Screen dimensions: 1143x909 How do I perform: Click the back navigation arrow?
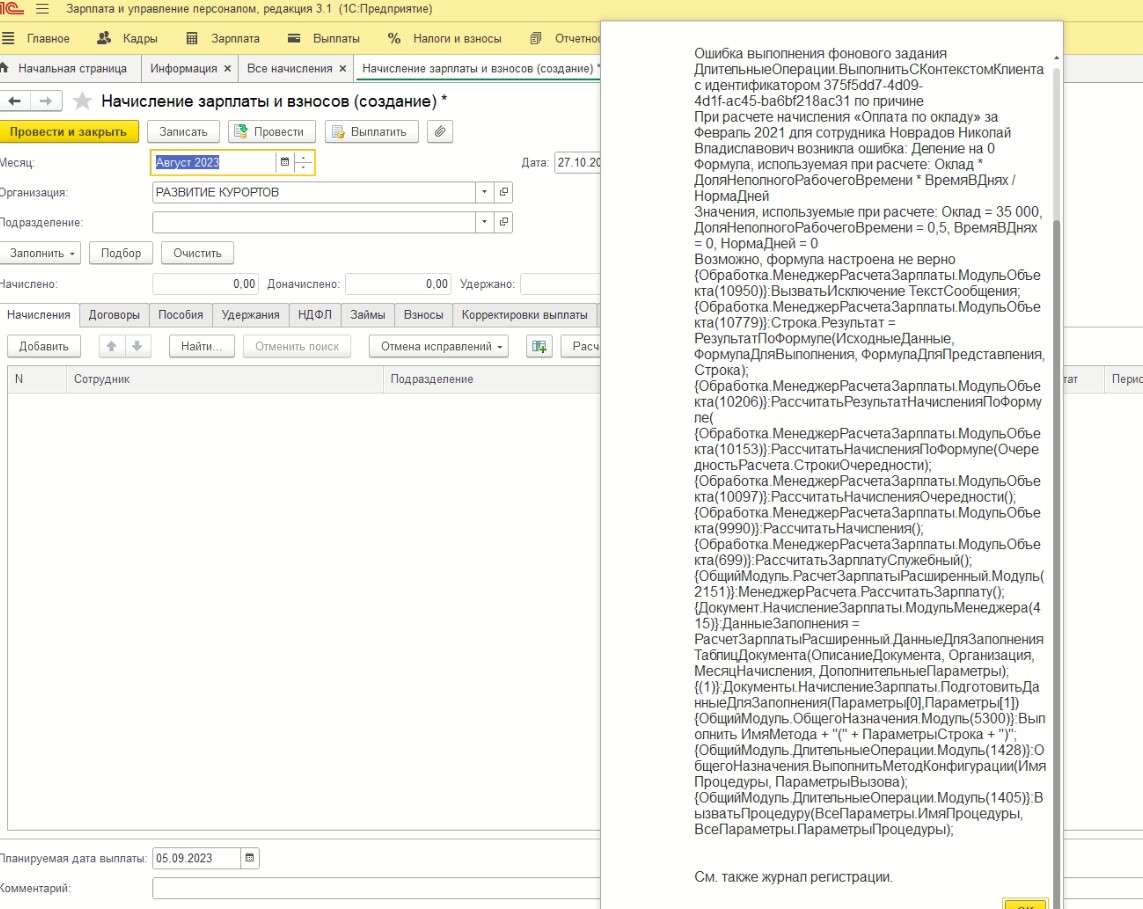[x=15, y=101]
